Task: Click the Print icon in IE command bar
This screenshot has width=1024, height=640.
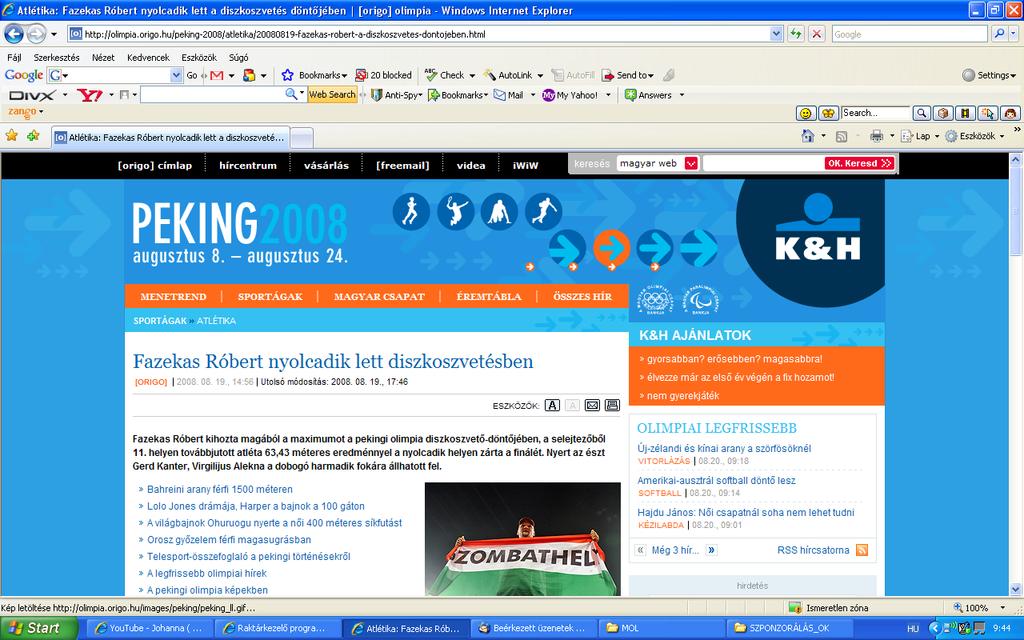Action: 876,136
